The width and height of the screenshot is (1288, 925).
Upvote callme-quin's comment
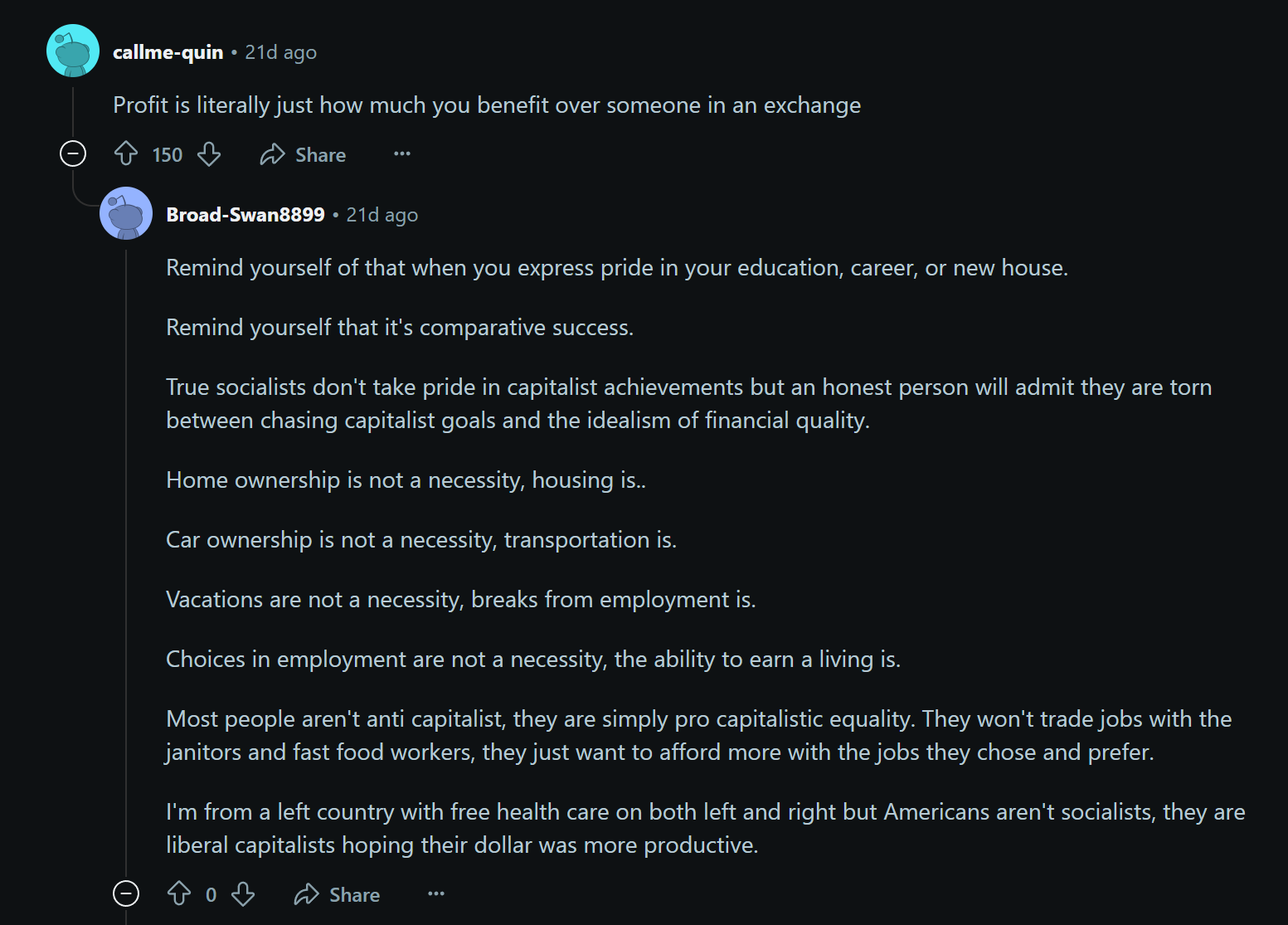[x=126, y=153]
